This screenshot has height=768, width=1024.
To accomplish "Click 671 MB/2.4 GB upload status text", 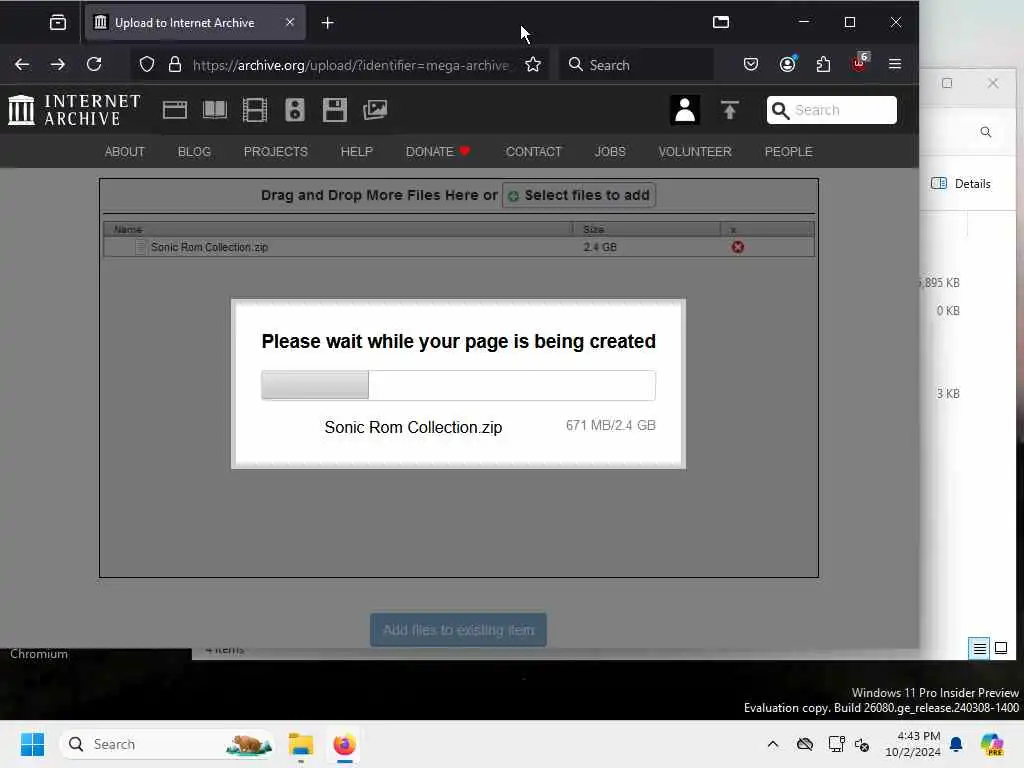I will point(611,425).
